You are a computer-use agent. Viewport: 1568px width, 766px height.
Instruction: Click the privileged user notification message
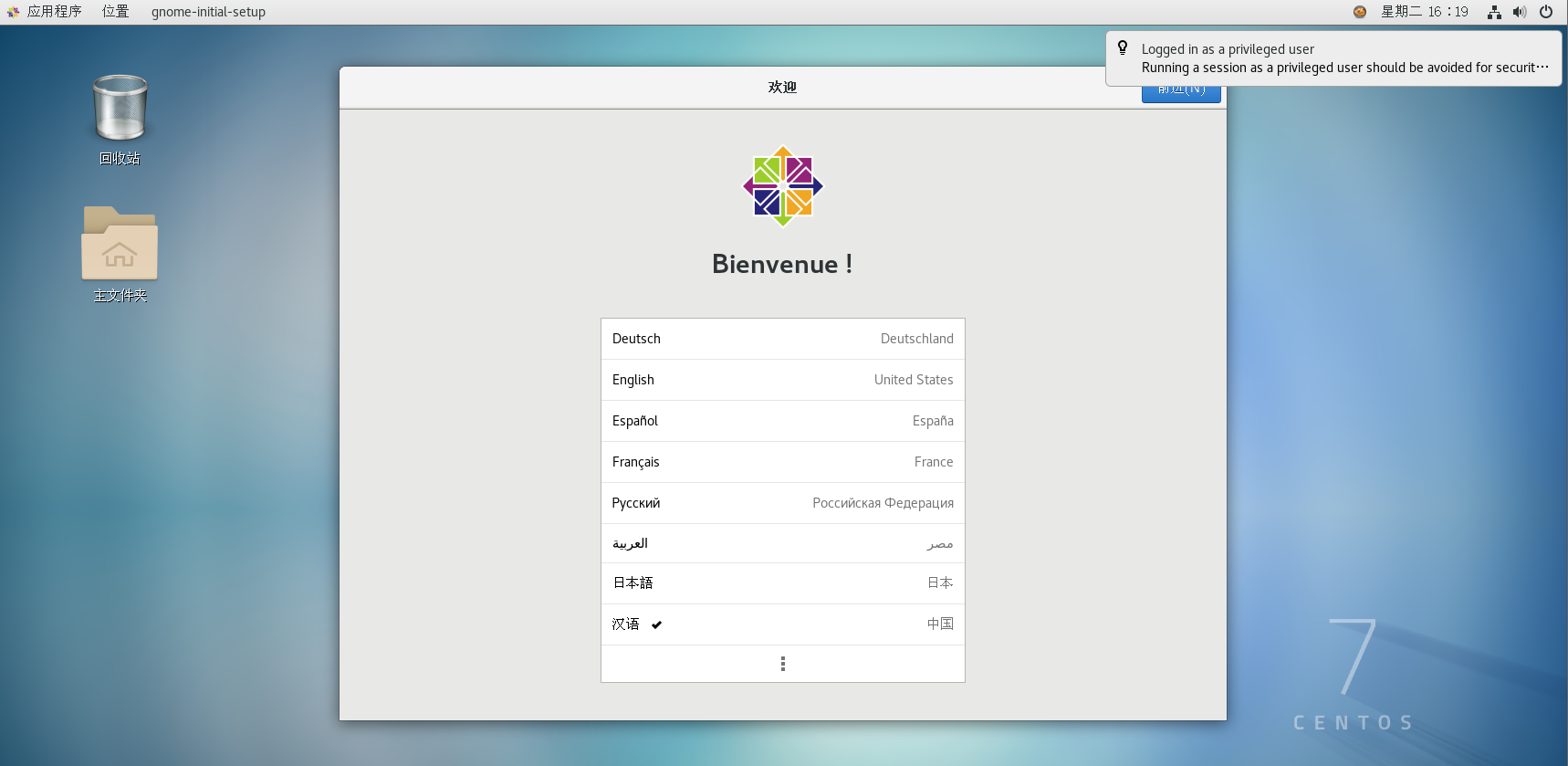pos(1343,58)
